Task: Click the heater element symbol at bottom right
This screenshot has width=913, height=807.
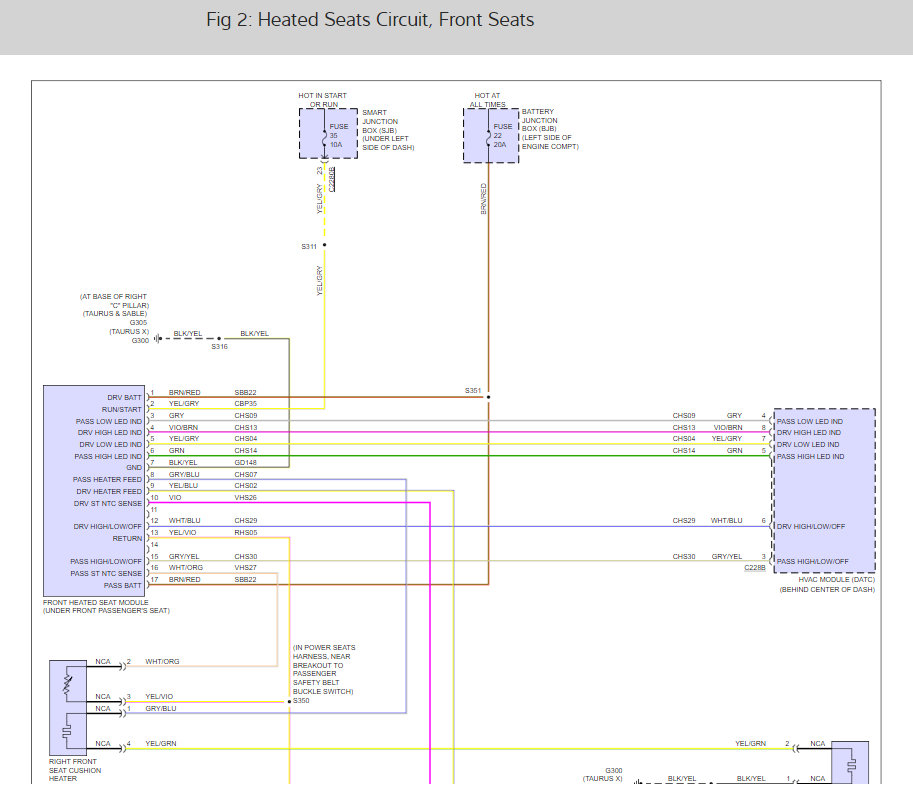Action: click(851, 764)
